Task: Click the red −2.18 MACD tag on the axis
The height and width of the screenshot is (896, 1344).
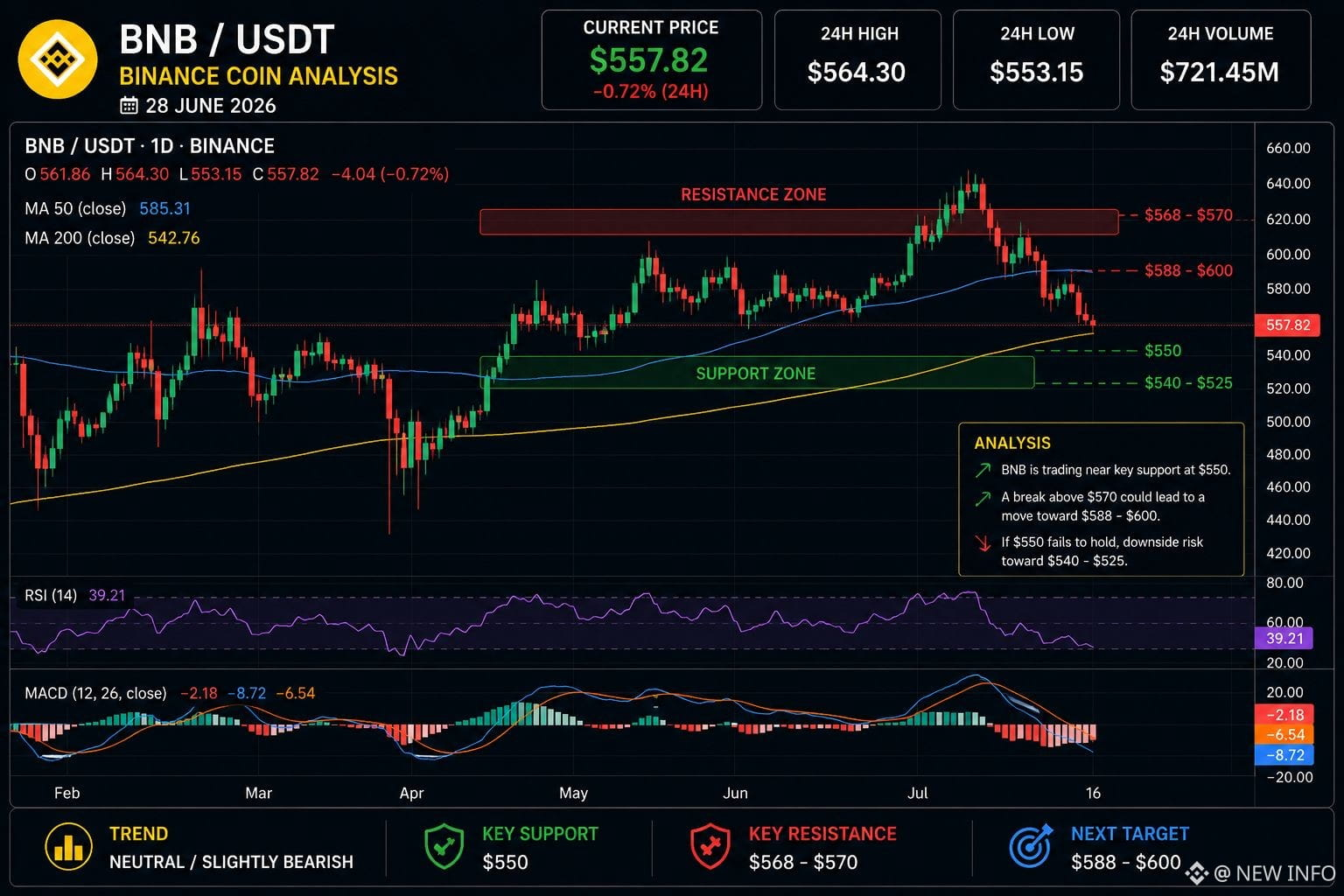Action: [1284, 715]
